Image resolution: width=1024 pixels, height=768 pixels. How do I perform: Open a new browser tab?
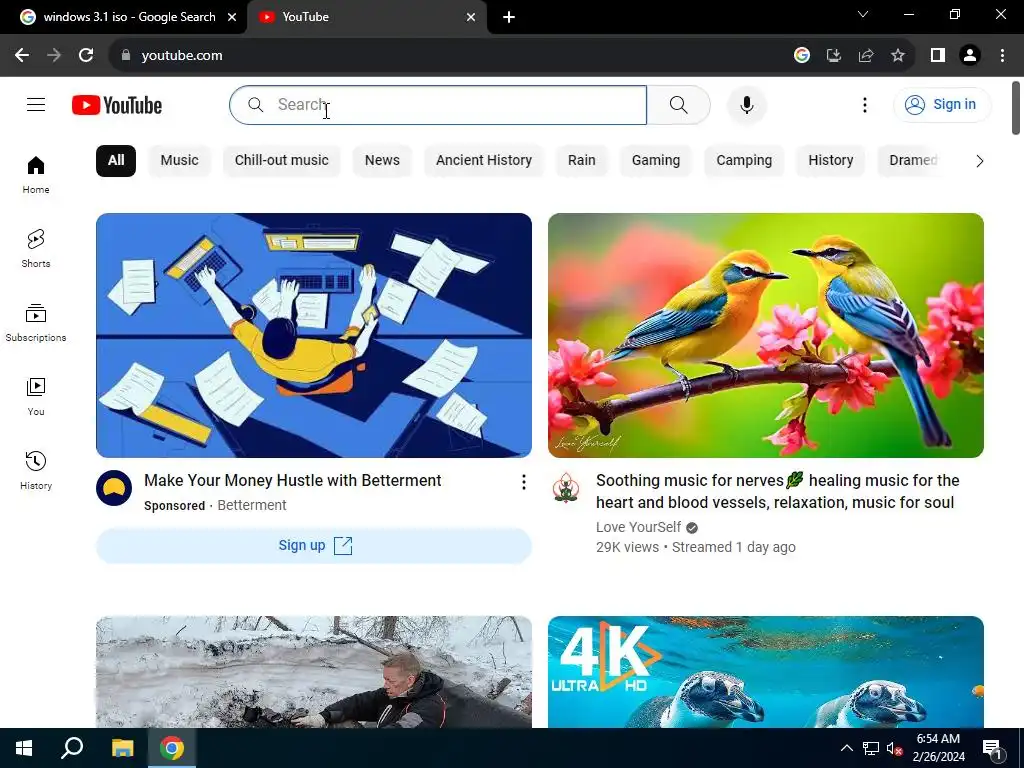509,17
